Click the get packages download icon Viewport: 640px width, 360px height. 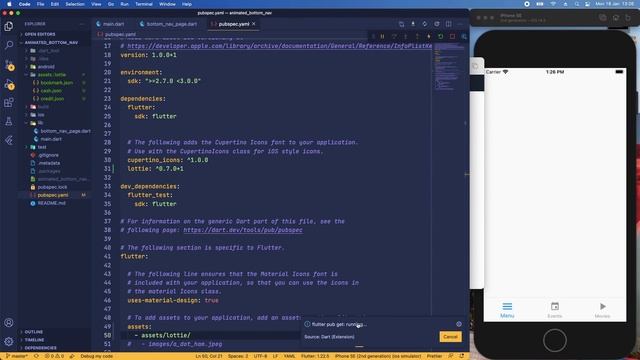pos(413,24)
